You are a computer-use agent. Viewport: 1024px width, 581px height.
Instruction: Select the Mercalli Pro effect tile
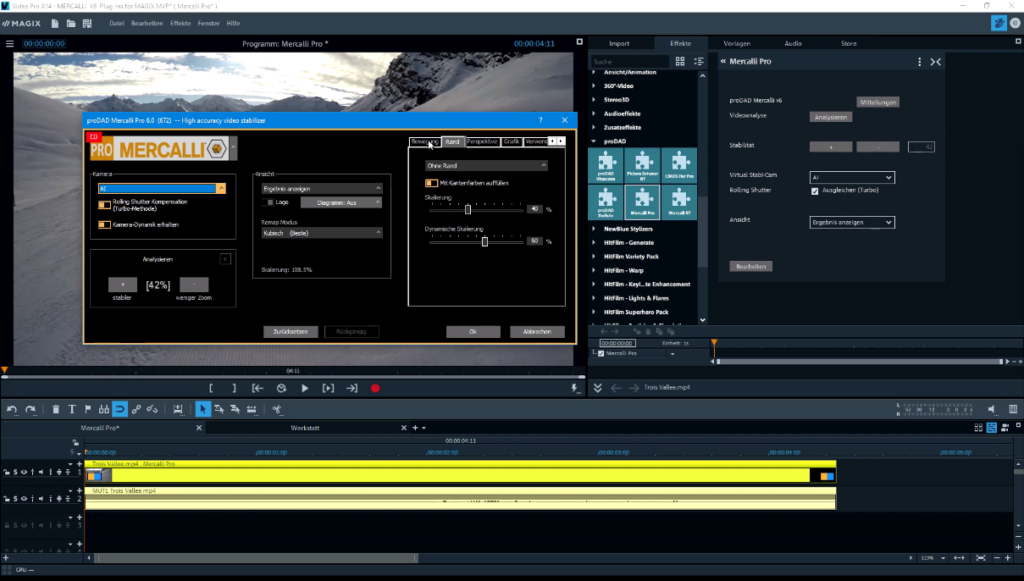[x=643, y=202]
